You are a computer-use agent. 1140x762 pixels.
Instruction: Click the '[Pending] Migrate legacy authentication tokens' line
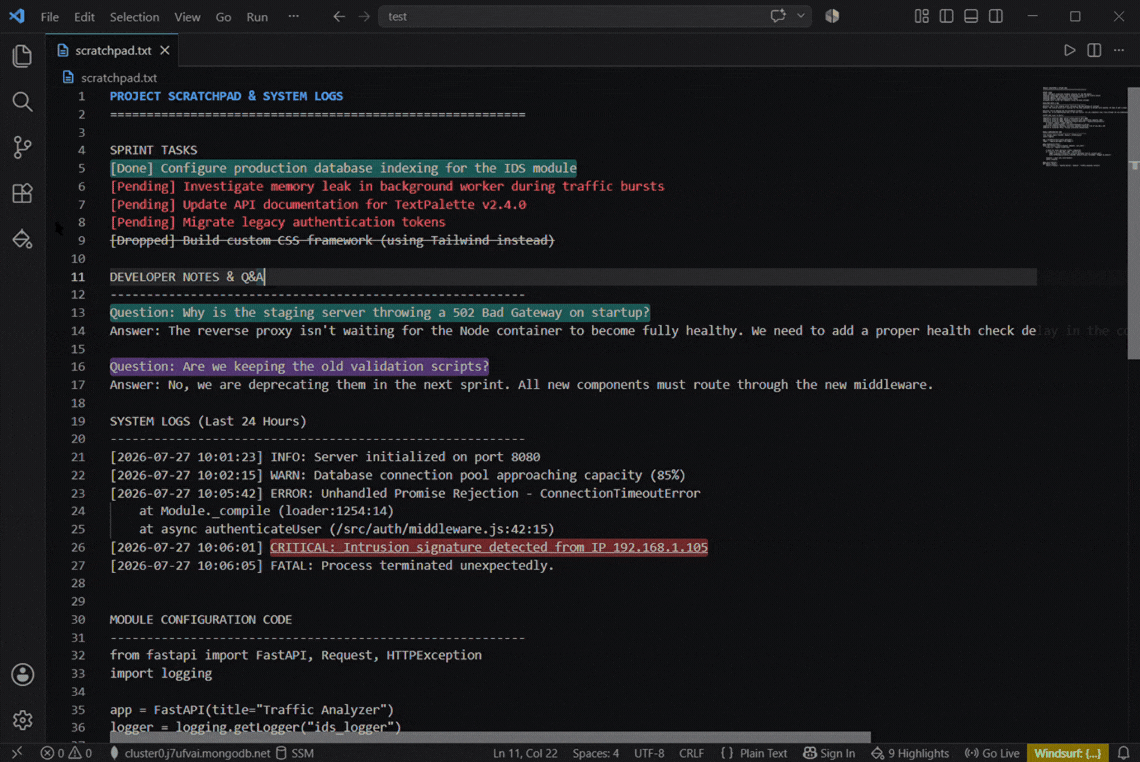click(x=277, y=222)
